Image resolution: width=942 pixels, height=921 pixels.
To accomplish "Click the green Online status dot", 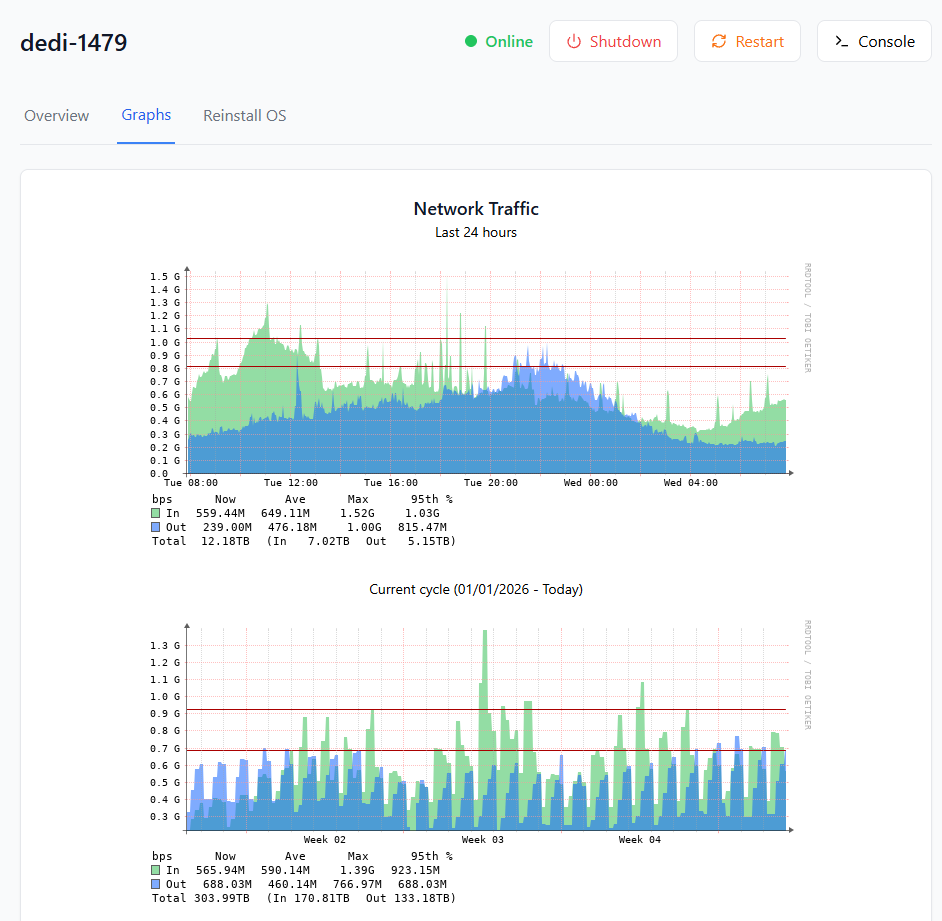I will coord(471,42).
